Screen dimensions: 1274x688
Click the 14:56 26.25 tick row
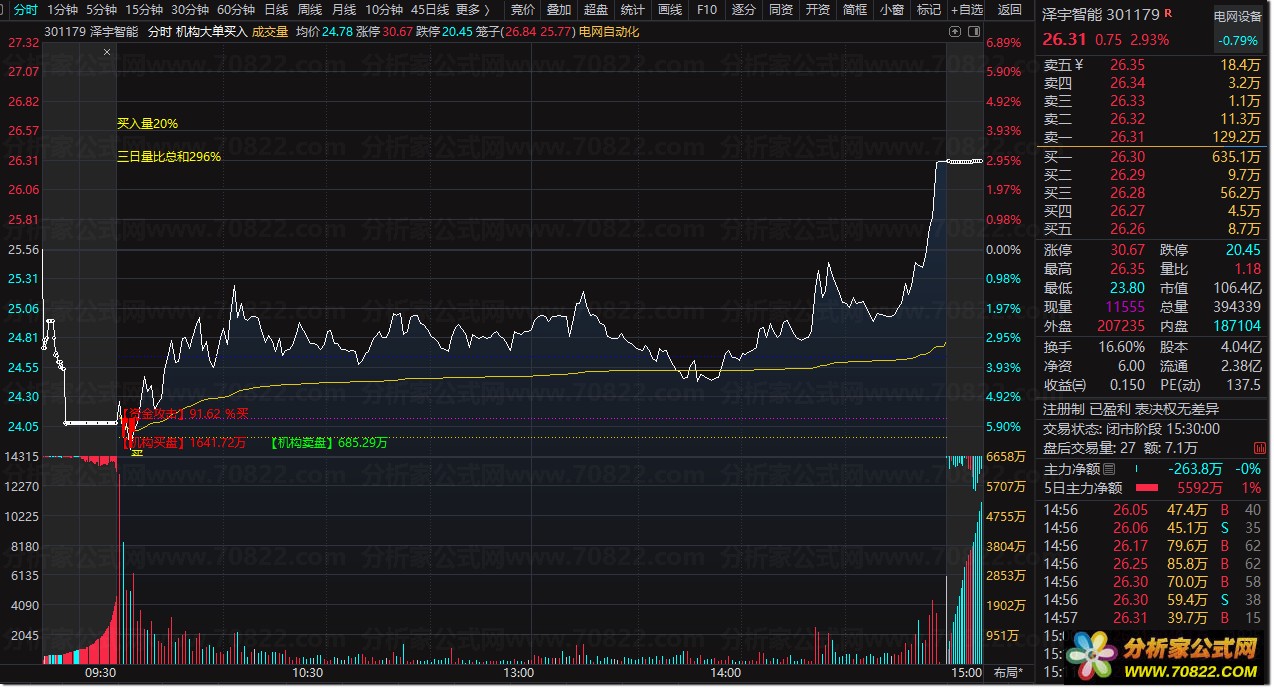pos(1152,564)
